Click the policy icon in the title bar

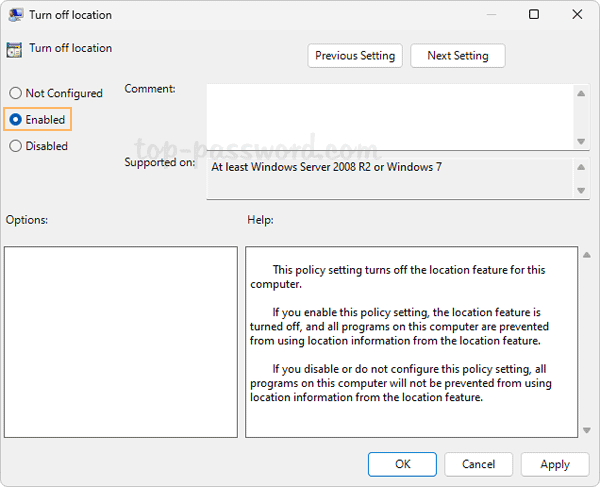click(x=17, y=15)
